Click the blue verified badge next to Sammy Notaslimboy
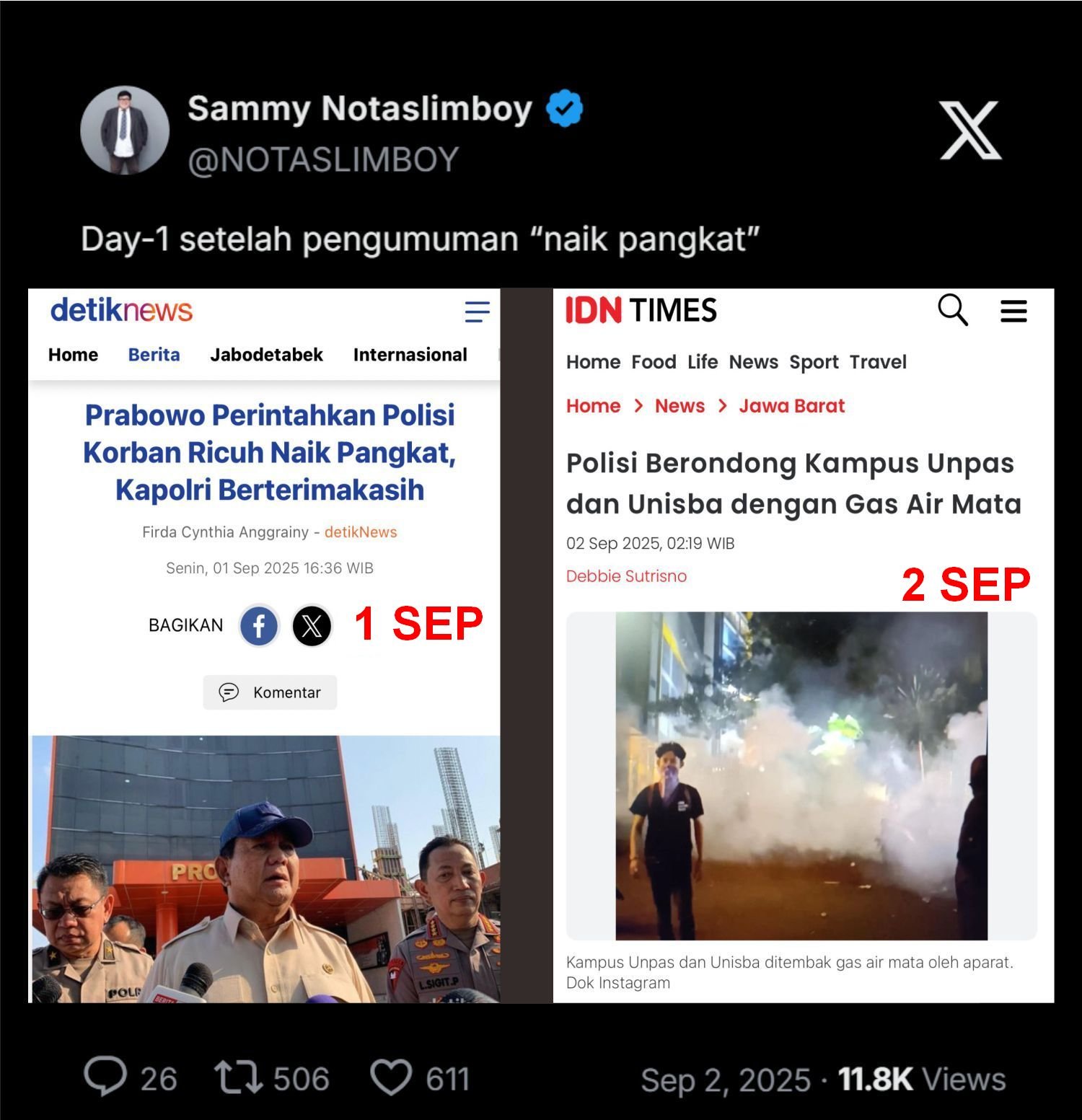This screenshot has height=1120, width=1082. pyautogui.click(x=564, y=108)
